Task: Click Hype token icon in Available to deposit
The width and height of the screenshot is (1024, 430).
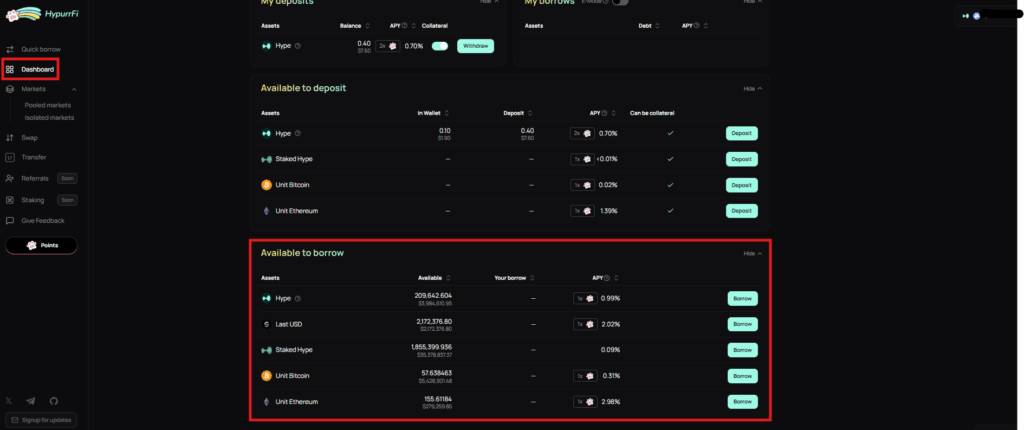Action: (266, 133)
